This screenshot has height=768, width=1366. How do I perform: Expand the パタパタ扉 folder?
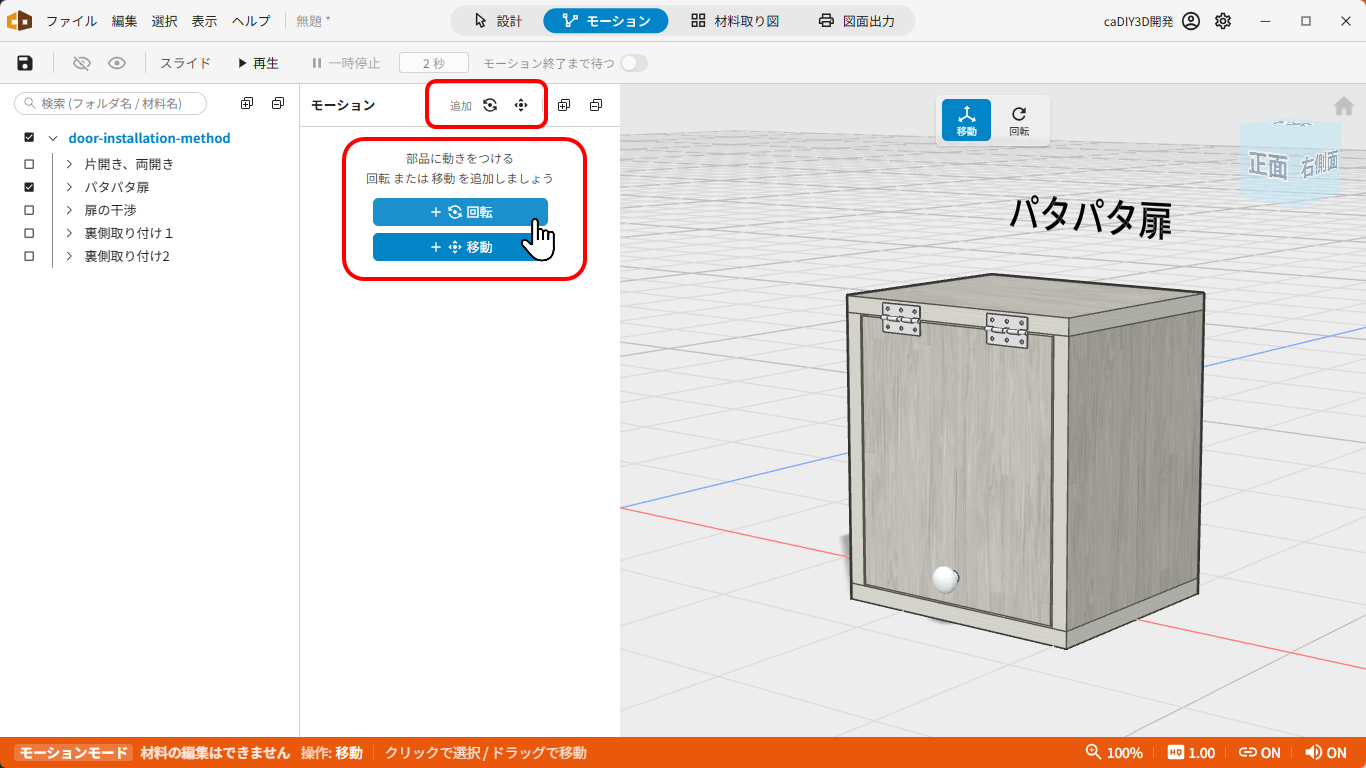(69, 187)
